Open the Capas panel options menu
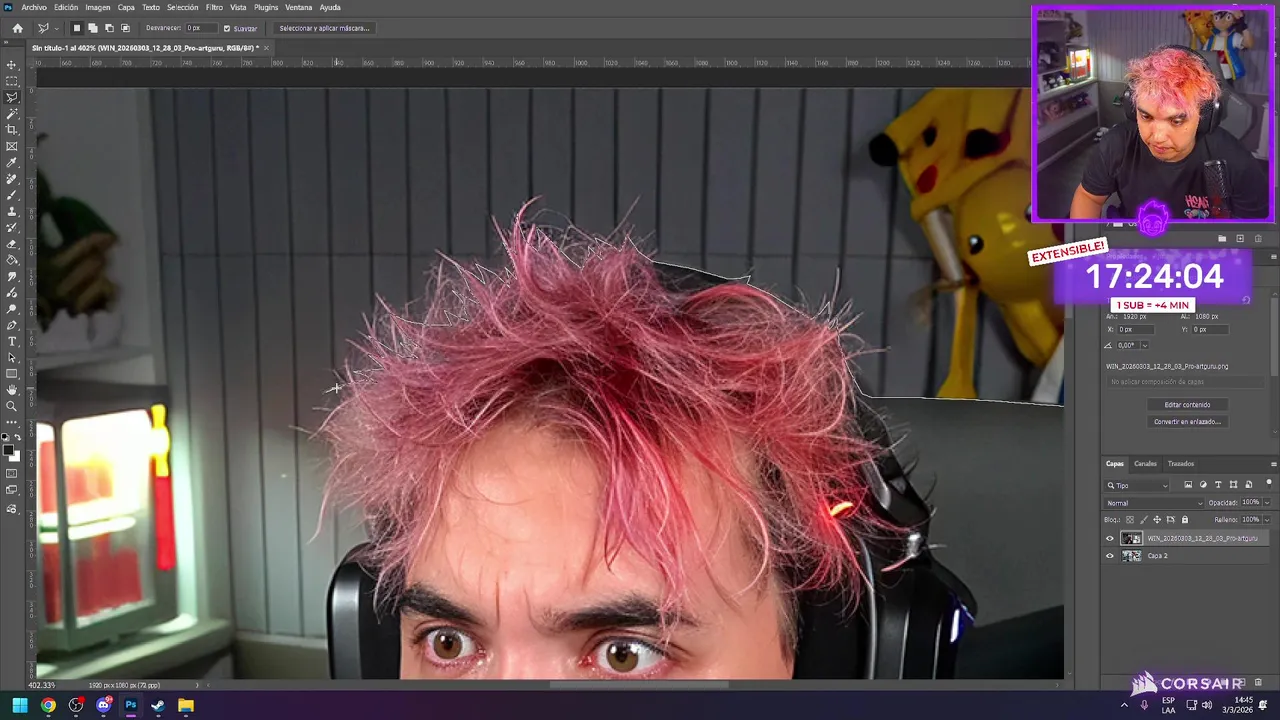The width and height of the screenshot is (1280, 720). tap(1273, 464)
